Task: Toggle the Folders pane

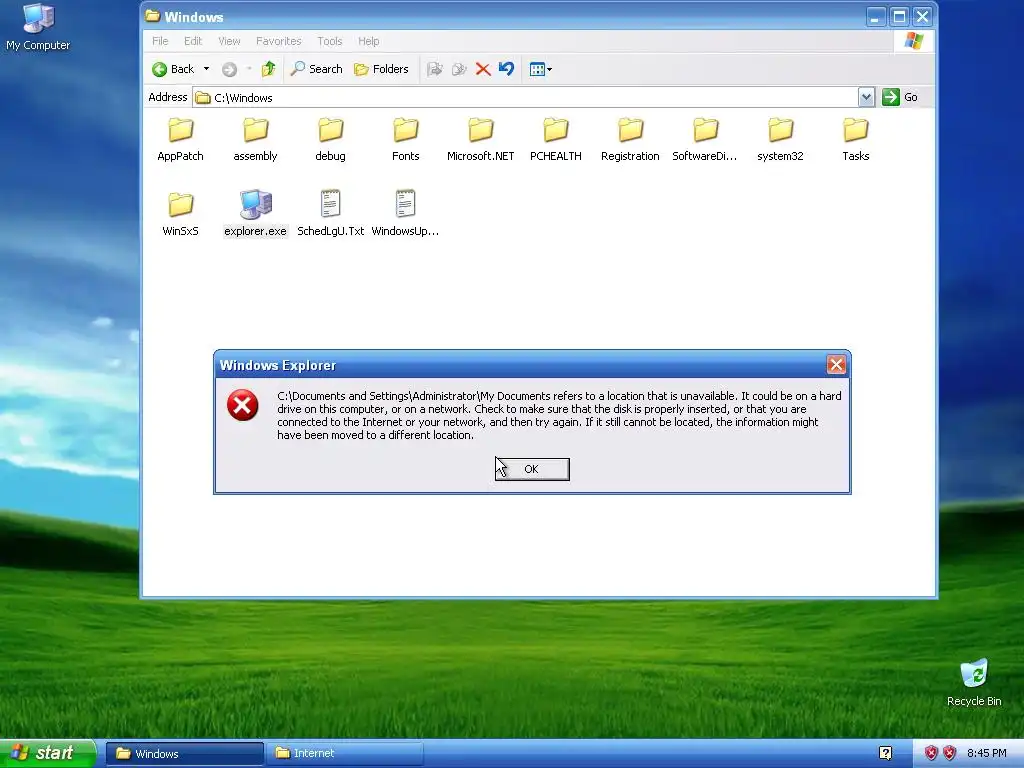Action: pyautogui.click(x=381, y=69)
